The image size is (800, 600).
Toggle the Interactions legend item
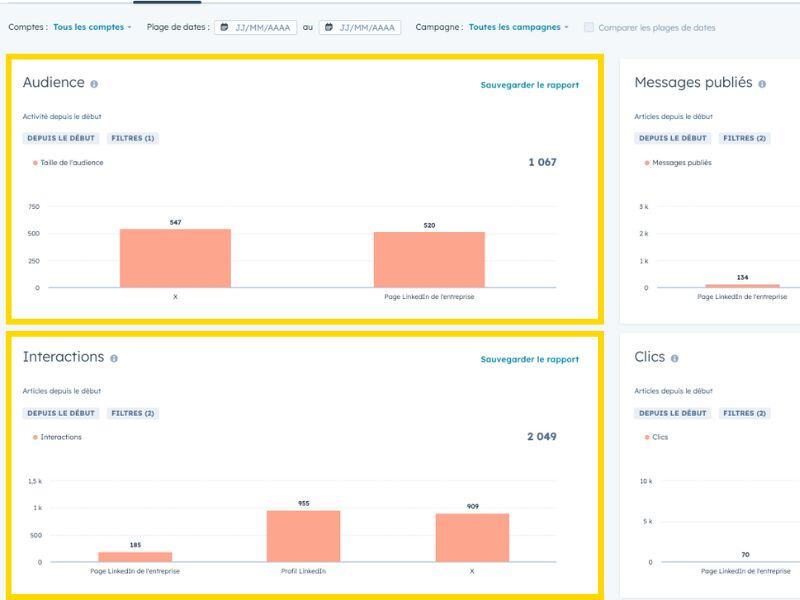57,437
